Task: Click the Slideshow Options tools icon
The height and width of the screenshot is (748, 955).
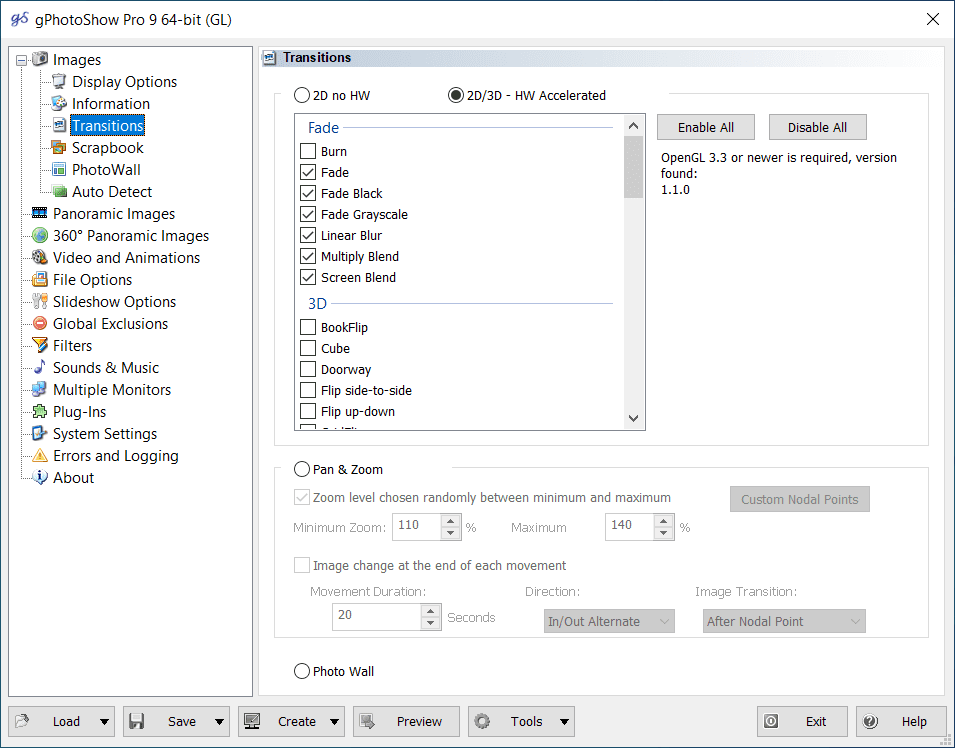Action: point(40,300)
